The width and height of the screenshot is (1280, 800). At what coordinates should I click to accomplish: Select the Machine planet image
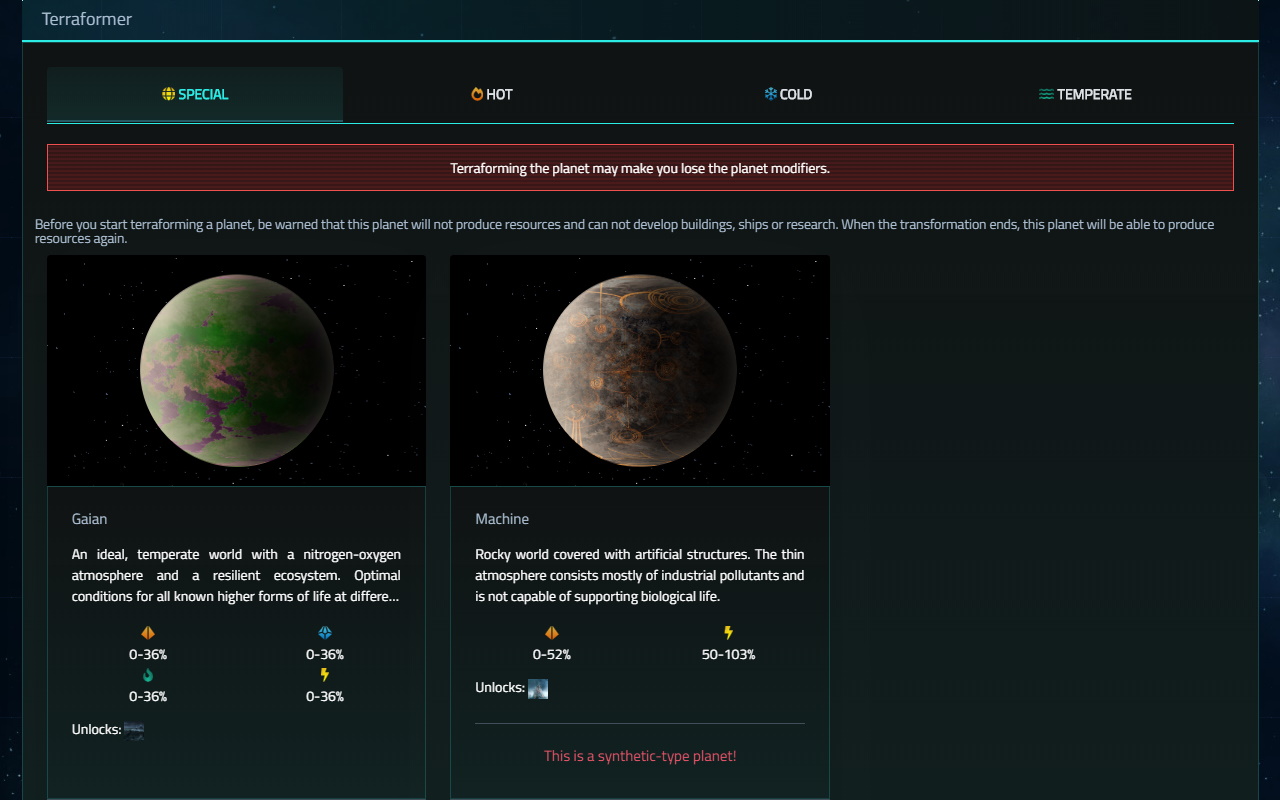[x=640, y=370]
